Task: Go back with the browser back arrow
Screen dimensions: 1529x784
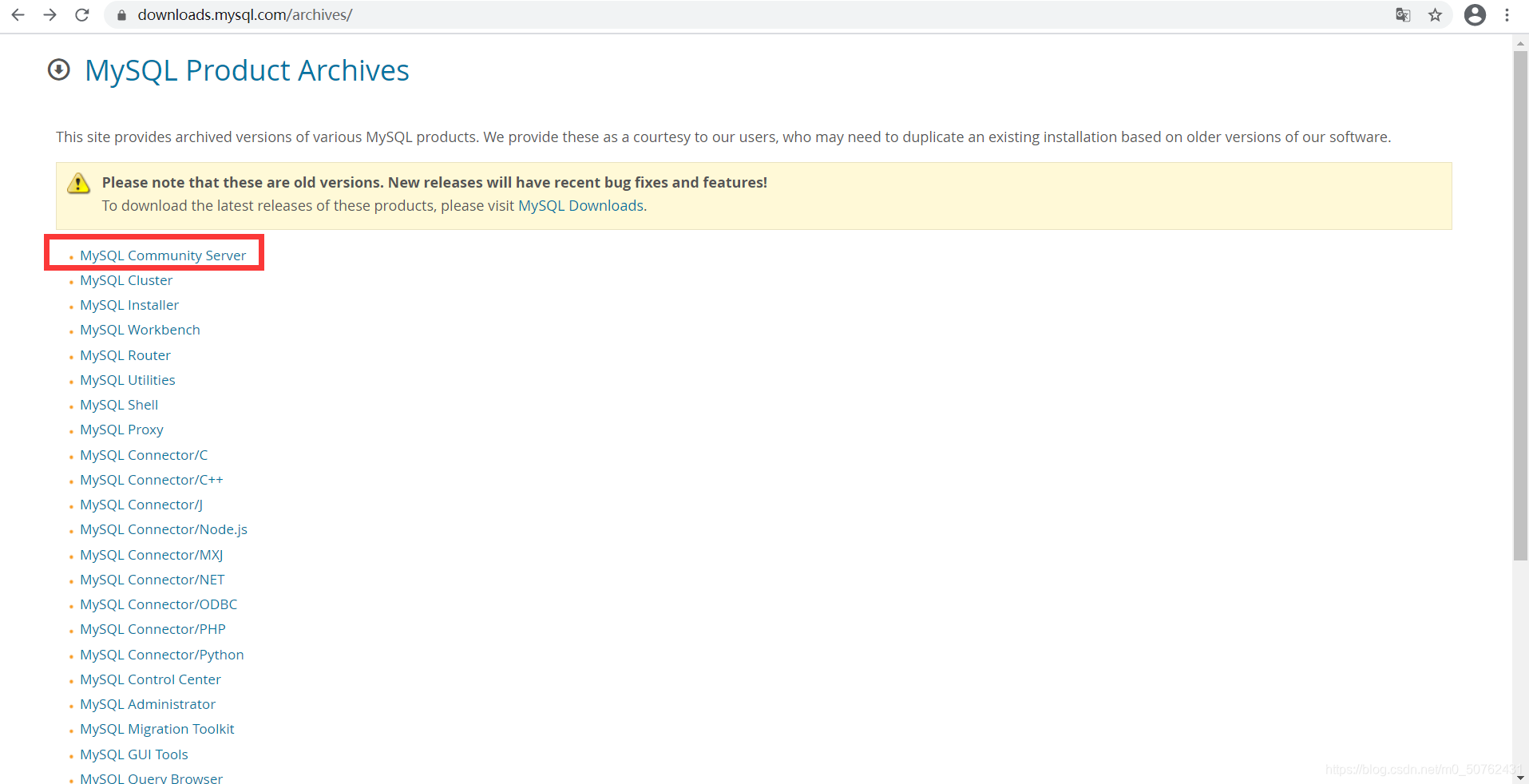Action: coord(18,15)
